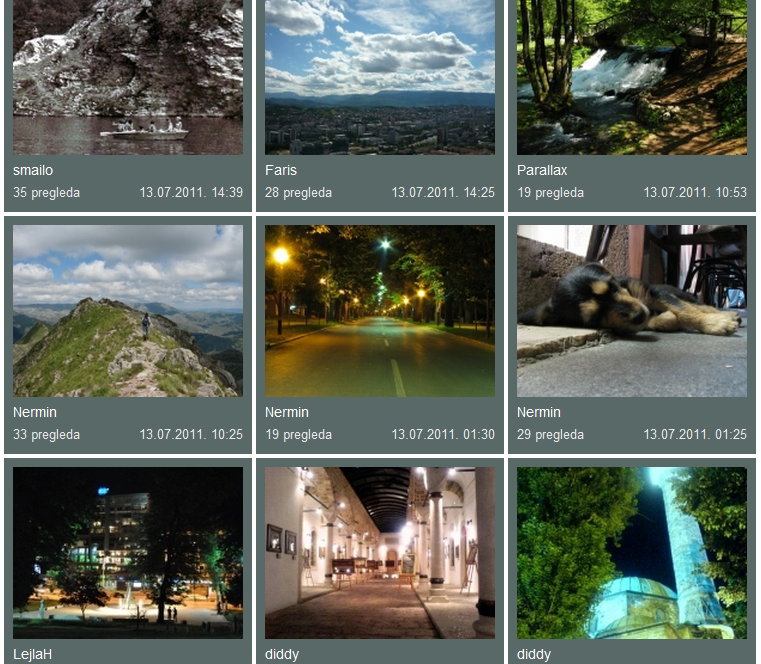Click the timestamp '13.07.2011. 14:25'
Image resolution: width=761 pixels, height=664 pixels.
tap(443, 192)
